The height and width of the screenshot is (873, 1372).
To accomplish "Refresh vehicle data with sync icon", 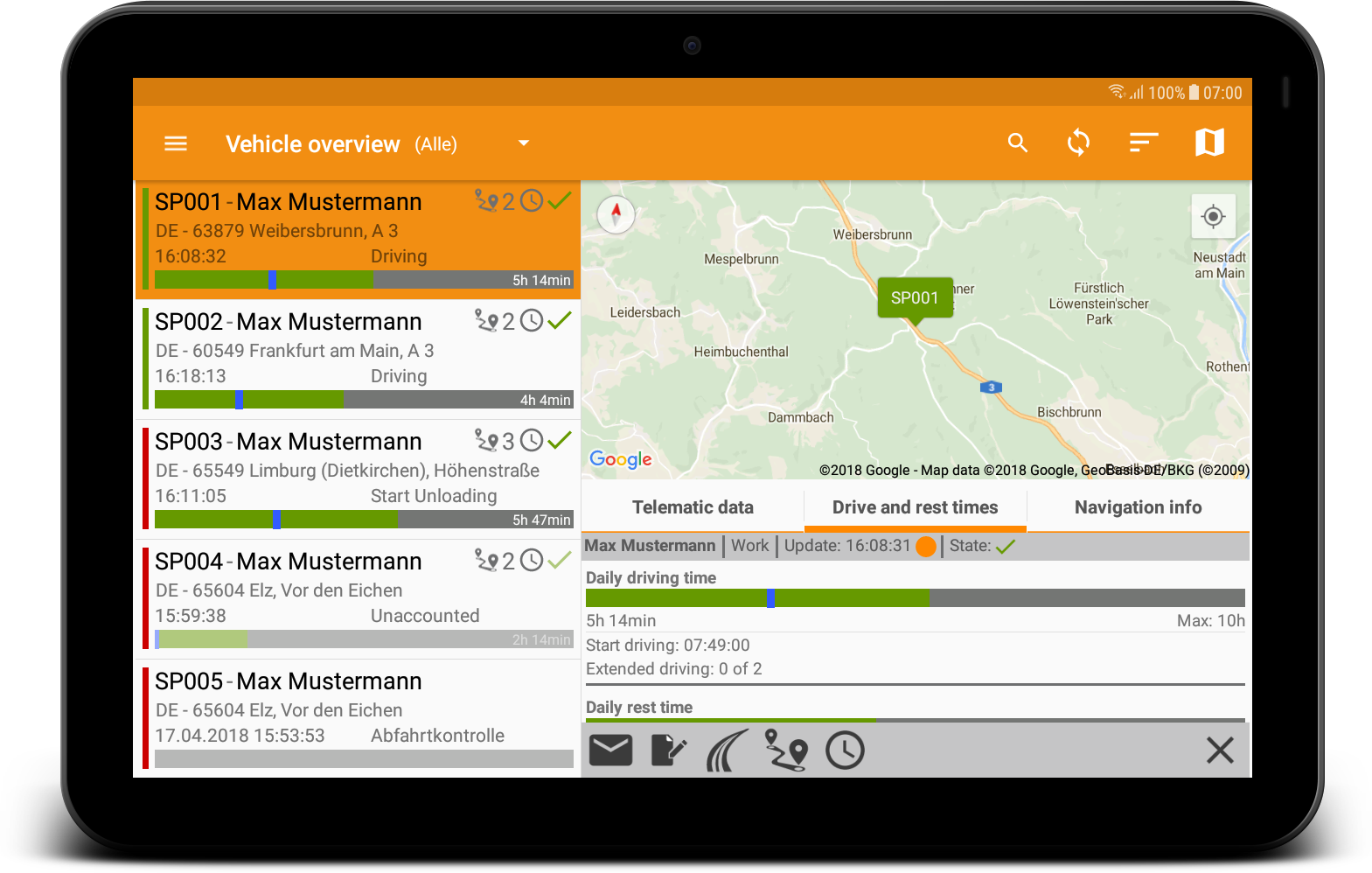I will (1079, 143).
